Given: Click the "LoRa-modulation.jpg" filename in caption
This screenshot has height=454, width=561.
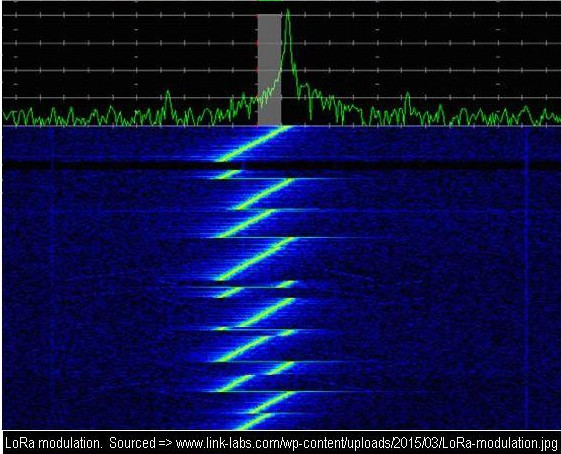Looking at the screenshot, I should 499,443.
